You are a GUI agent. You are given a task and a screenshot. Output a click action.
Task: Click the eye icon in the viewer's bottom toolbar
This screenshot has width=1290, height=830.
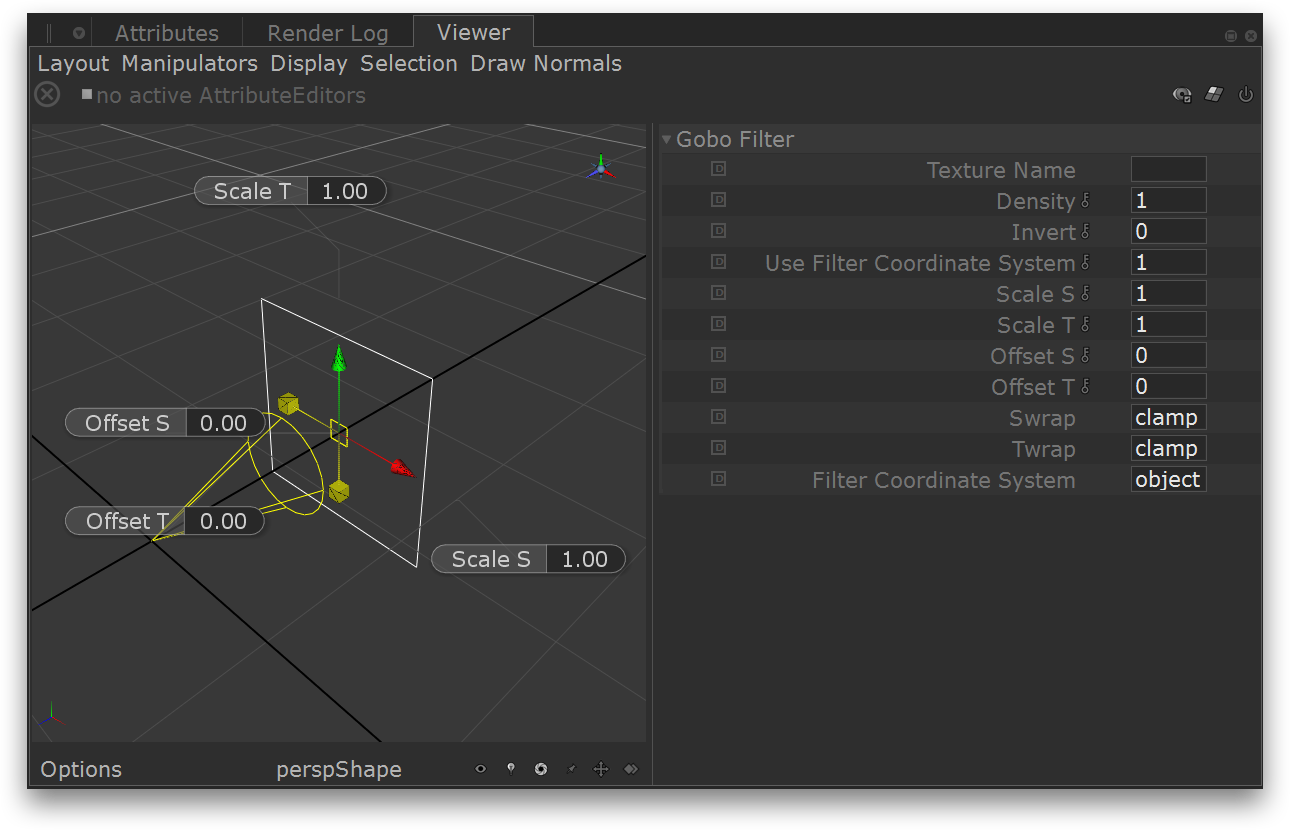[481, 769]
